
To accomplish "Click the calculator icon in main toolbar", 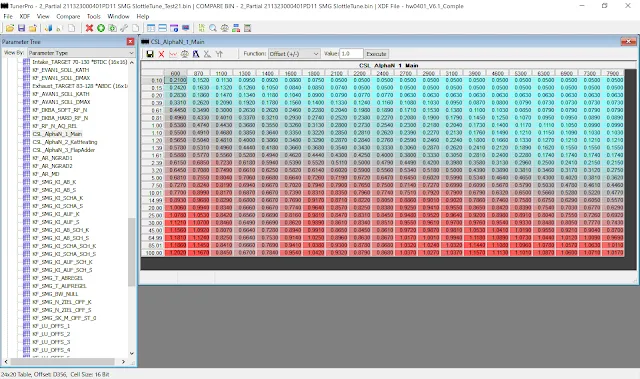I will point(247,28).
